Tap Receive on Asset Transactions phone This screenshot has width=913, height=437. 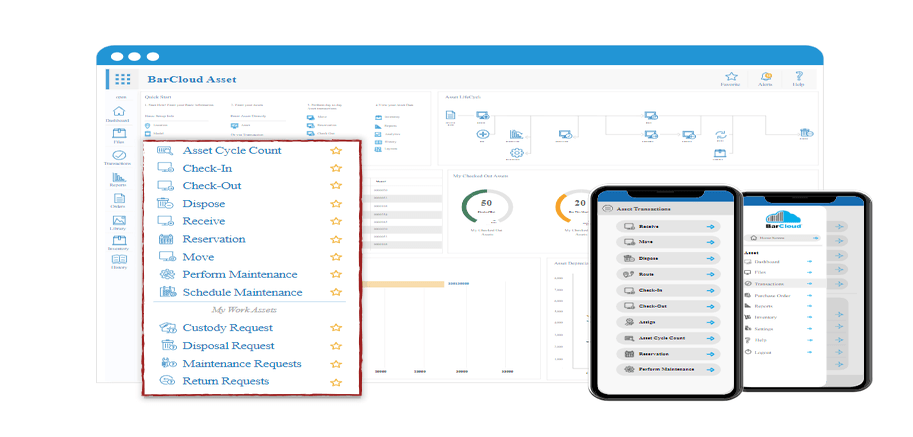coord(668,226)
